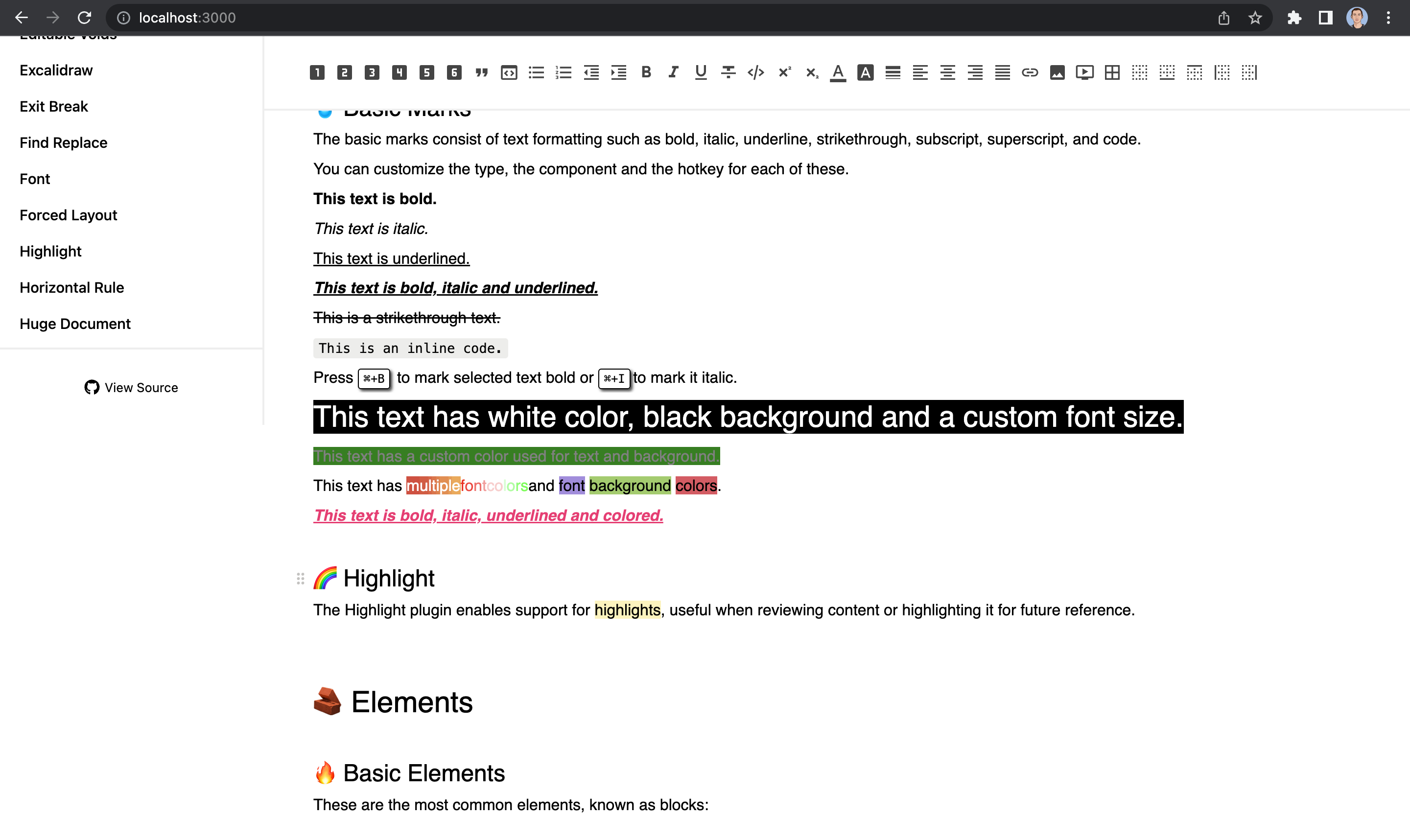The image size is (1410, 840).
Task: Insert a code block
Action: [509, 72]
